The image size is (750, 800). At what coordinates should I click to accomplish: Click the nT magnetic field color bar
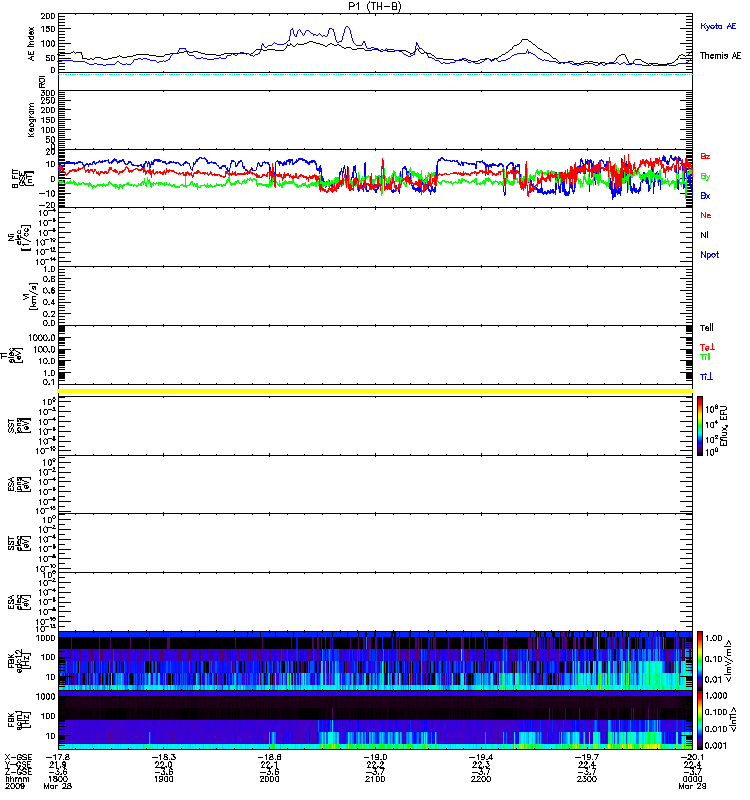(x=700, y=720)
